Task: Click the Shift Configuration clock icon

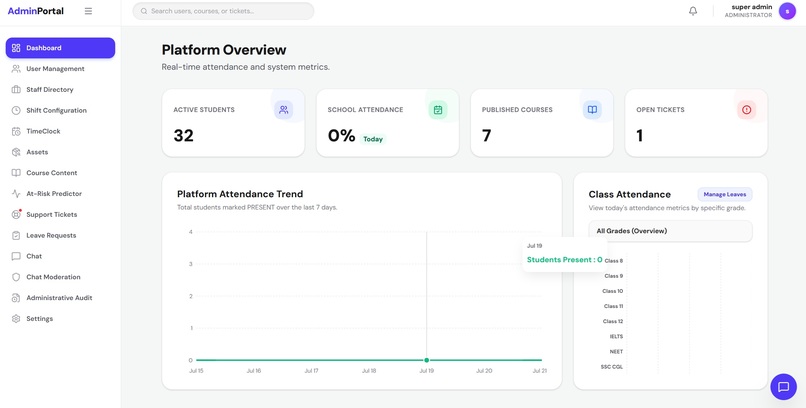Action: click(16, 110)
